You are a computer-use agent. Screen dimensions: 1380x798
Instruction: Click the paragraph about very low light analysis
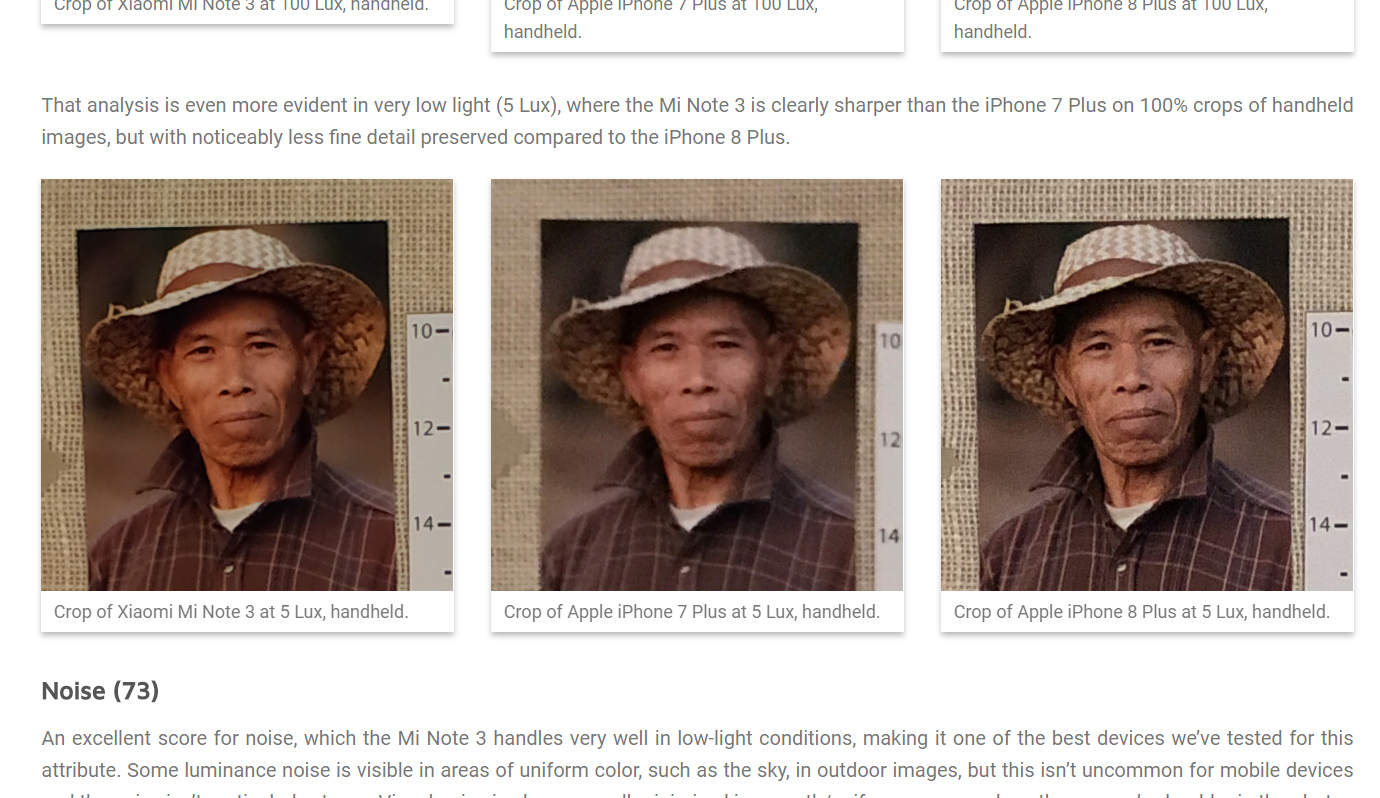[x=697, y=121]
